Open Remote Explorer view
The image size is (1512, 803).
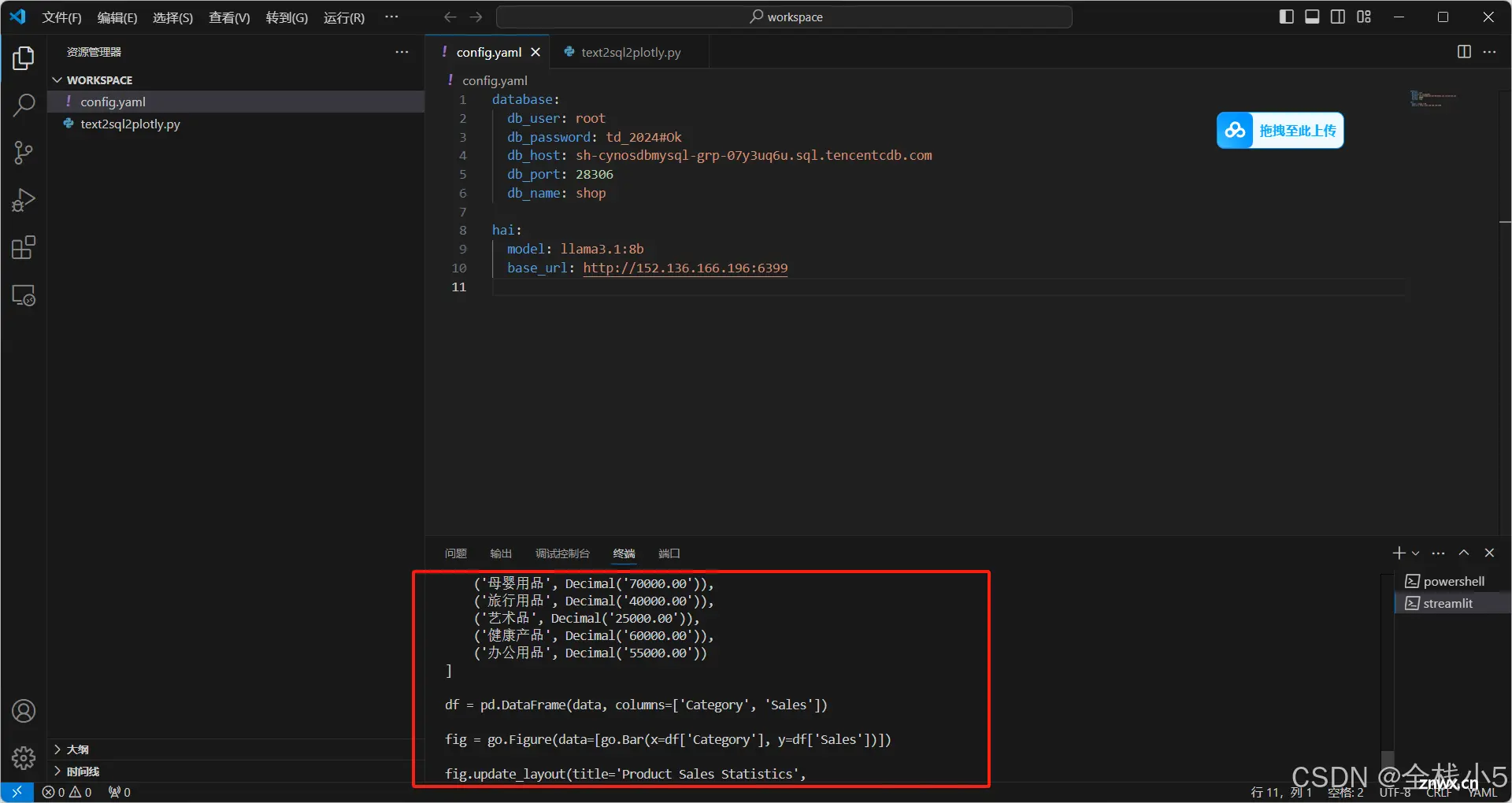point(24,296)
